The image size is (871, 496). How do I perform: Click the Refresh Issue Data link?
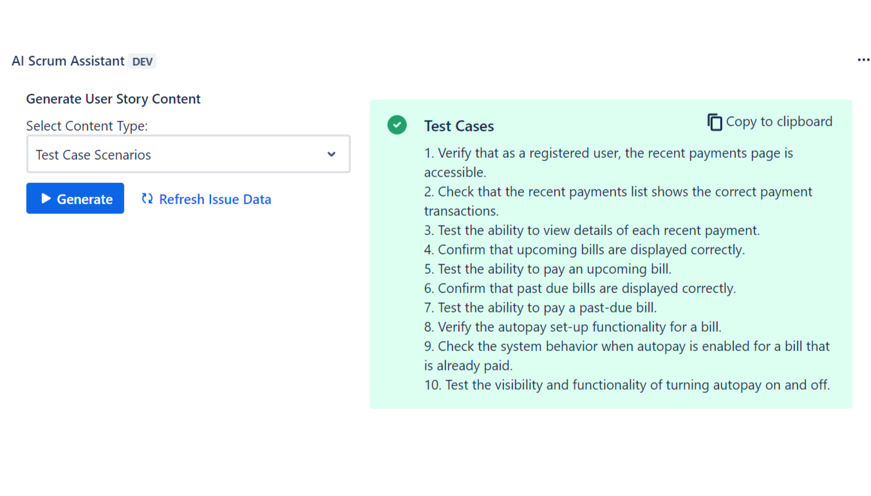point(214,199)
